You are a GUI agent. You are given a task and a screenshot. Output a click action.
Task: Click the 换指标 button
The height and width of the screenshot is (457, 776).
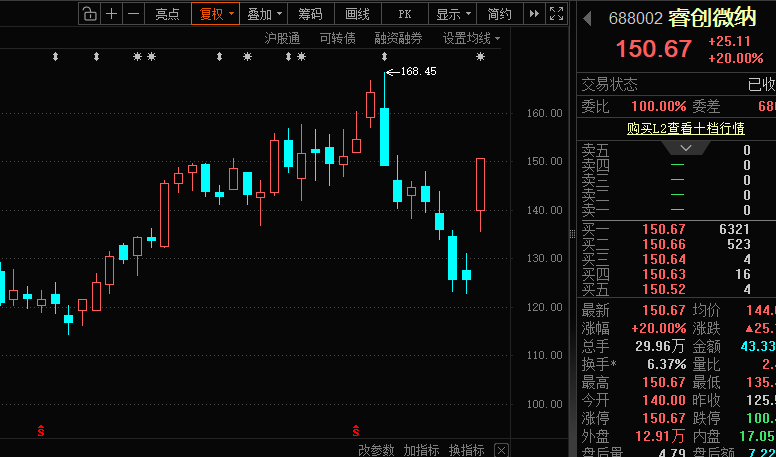coord(467,450)
